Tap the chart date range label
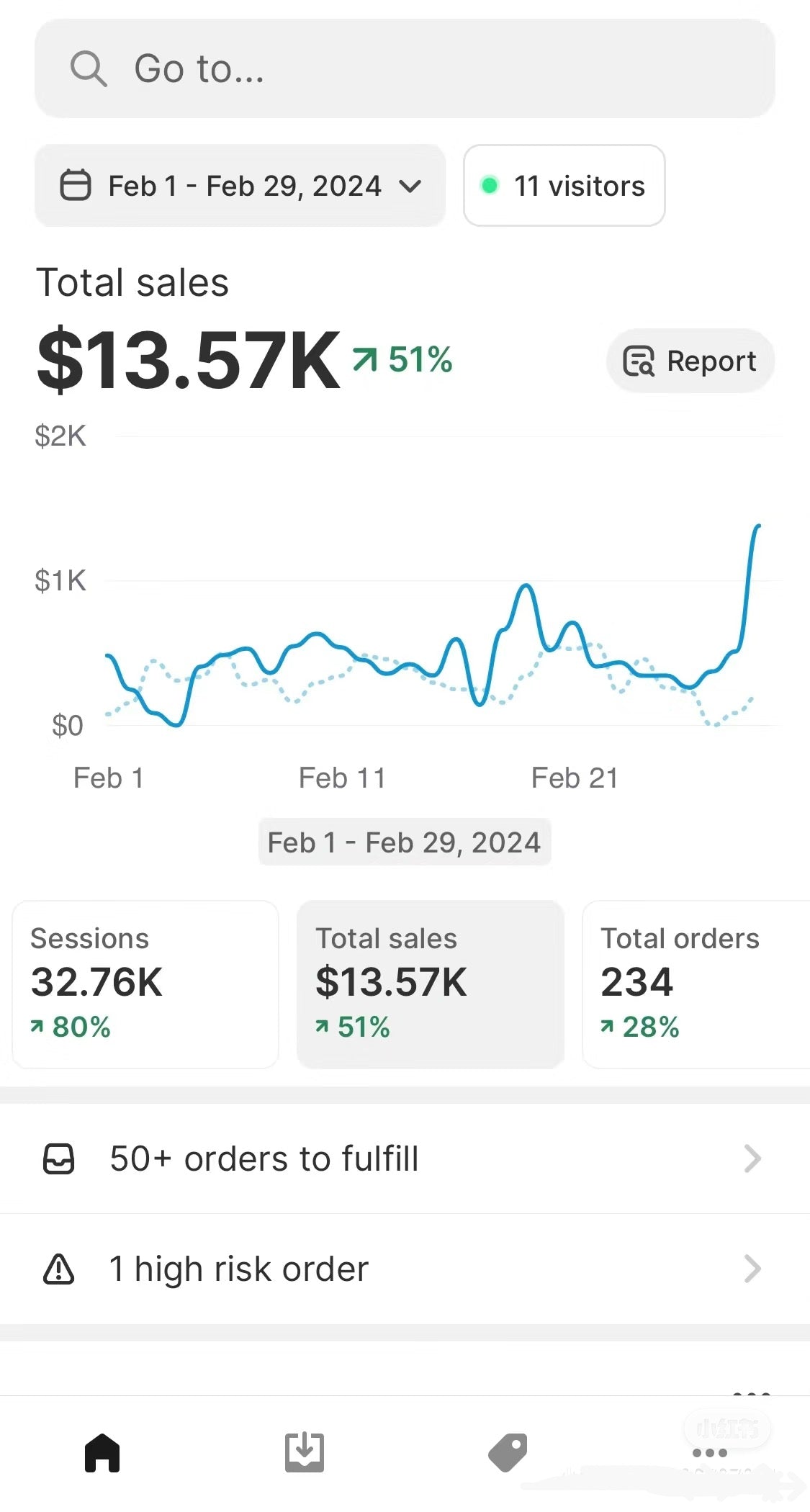The image size is (810, 1512). (x=405, y=842)
